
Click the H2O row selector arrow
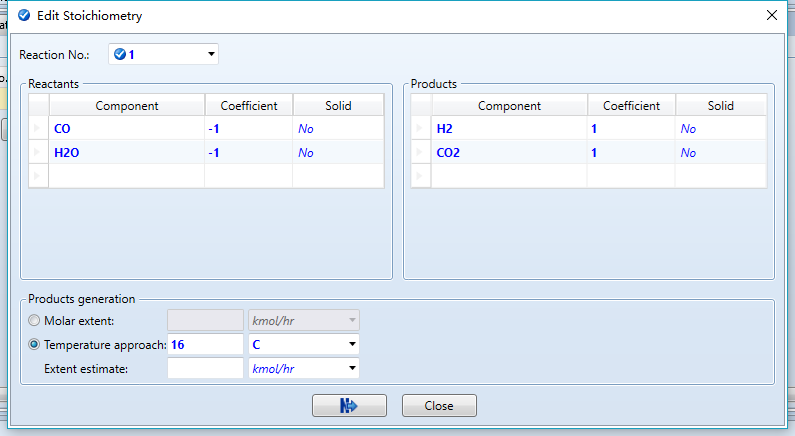click(39, 153)
